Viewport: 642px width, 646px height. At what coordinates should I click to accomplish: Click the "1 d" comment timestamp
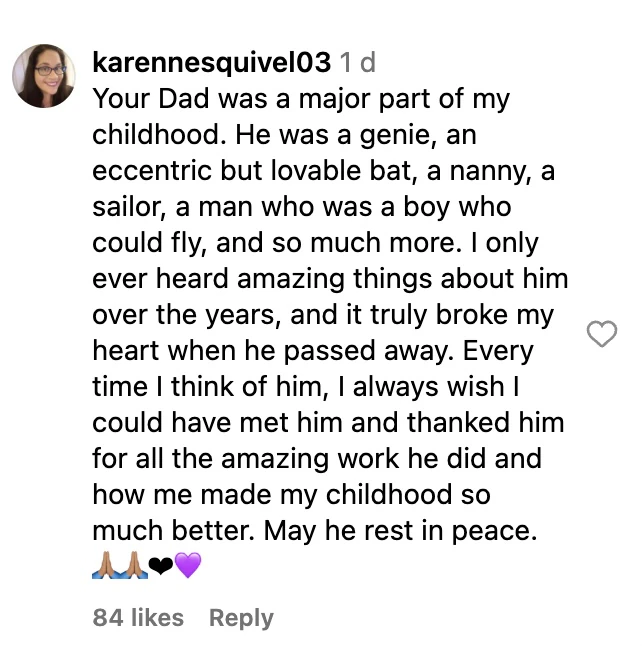(x=357, y=63)
